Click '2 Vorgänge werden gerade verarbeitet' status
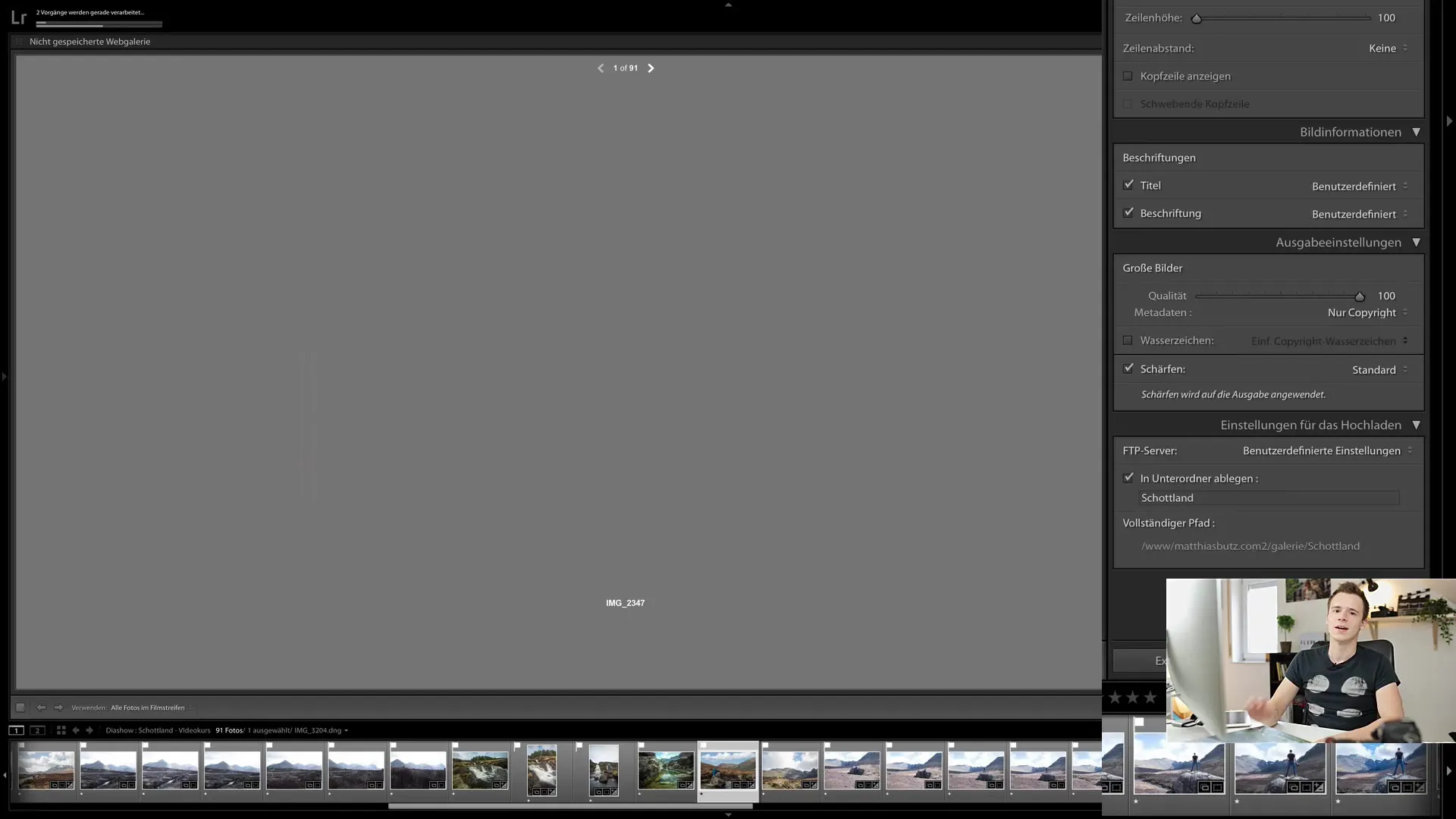The width and height of the screenshot is (1456, 819). coord(90,13)
